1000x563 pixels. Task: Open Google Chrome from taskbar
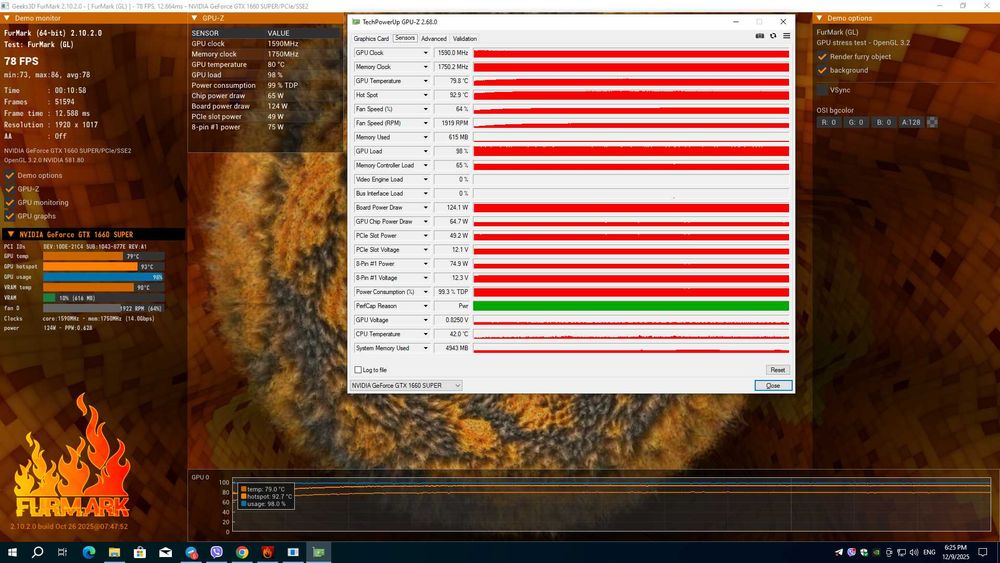click(242, 552)
